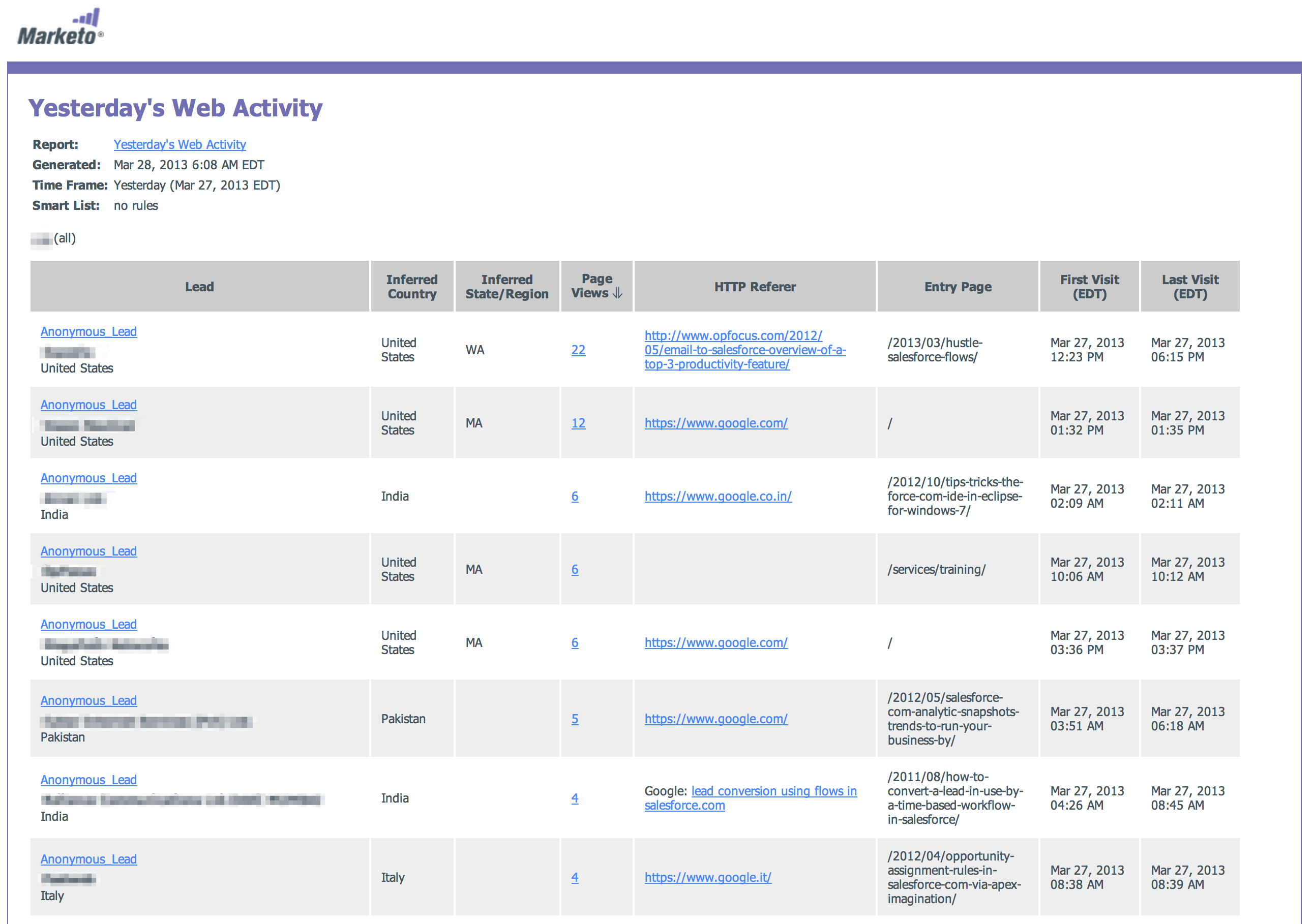Open the 12 page views link
This screenshot has height=924, width=1314.
tap(578, 423)
